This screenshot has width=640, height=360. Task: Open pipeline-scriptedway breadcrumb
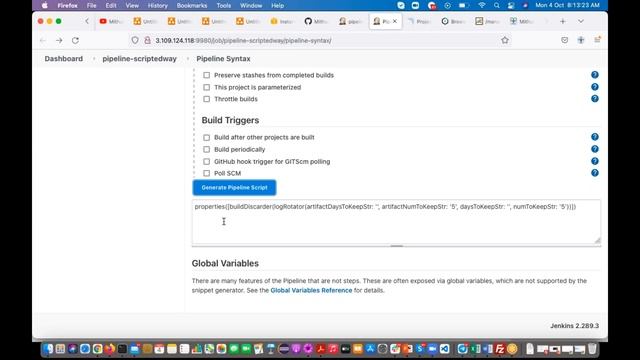click(140, 59)
